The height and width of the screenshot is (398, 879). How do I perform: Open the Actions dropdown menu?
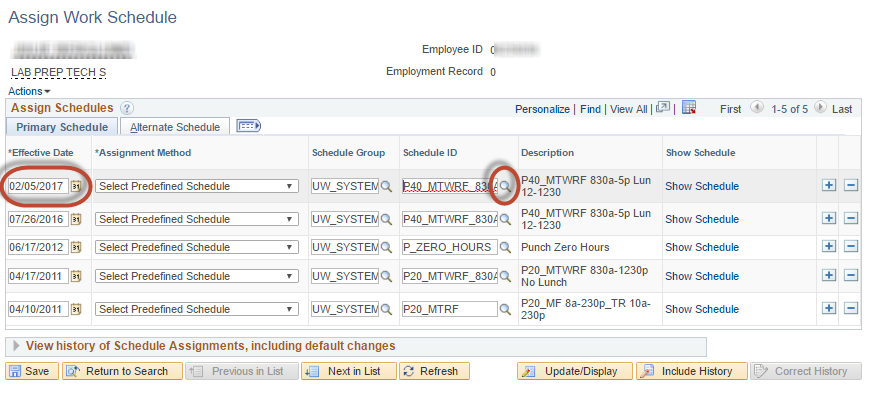click(29, 91)
